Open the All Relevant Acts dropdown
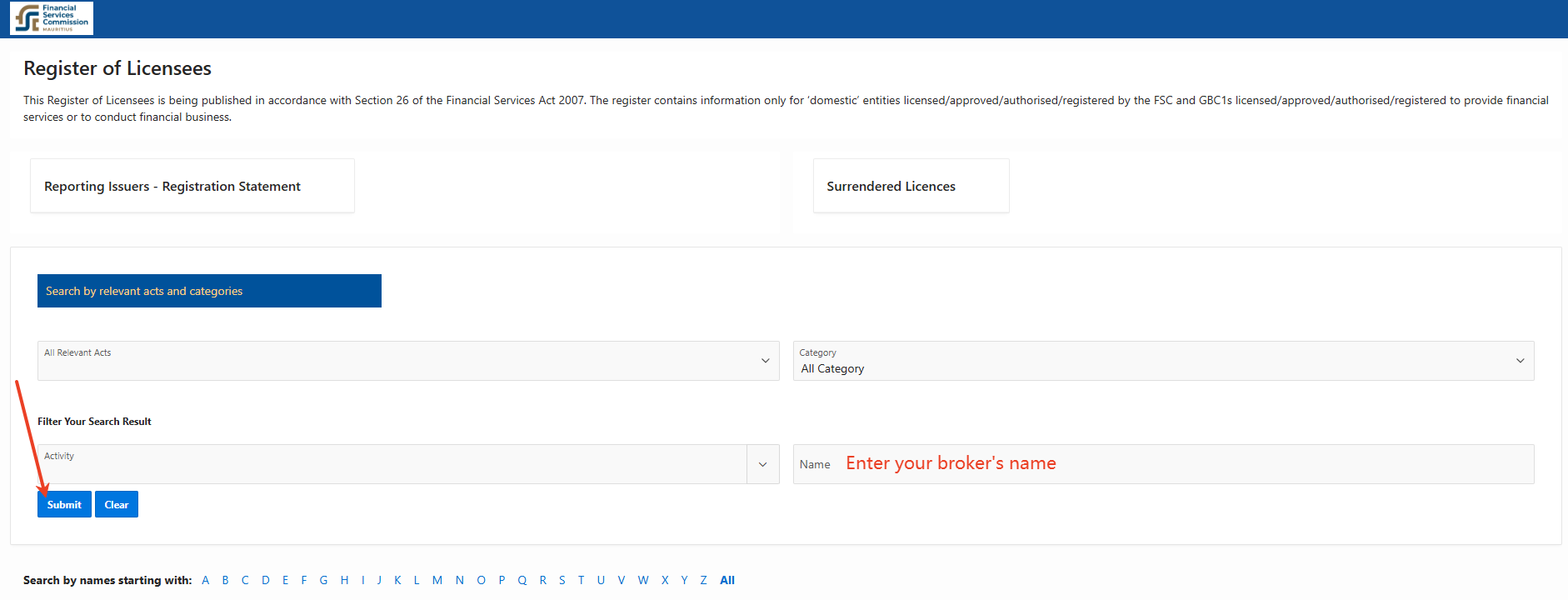Viewport: 1568px width, 600px height. click(408, 361)
